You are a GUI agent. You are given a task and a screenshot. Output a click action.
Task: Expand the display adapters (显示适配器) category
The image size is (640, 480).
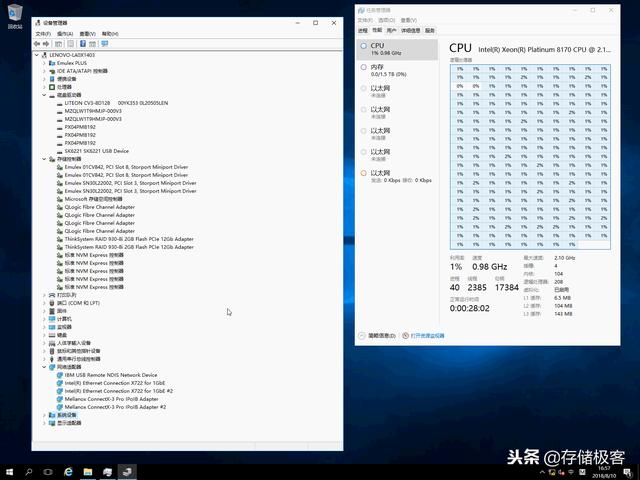click(x=44, y=423)
